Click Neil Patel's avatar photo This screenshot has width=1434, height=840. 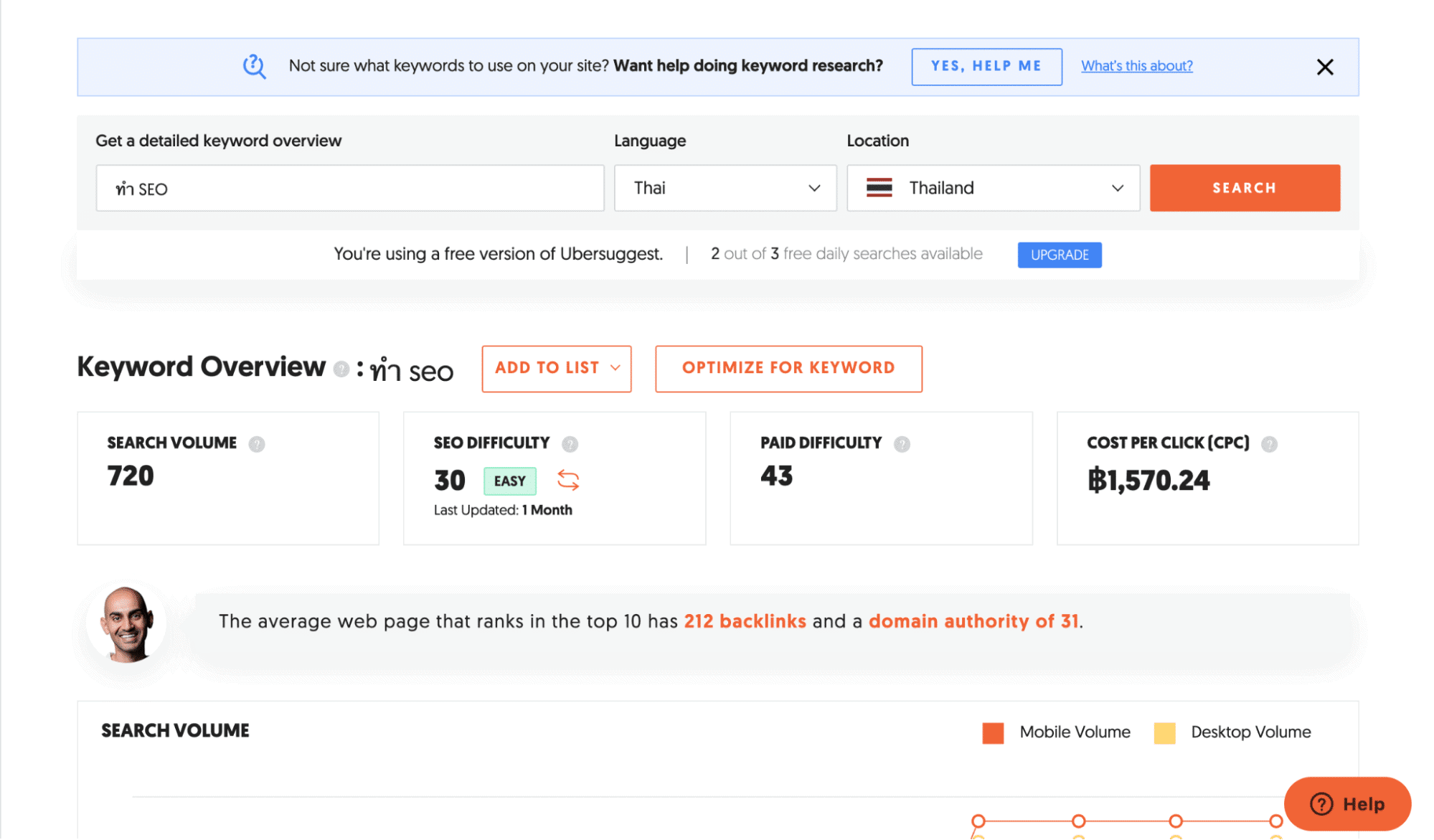click(x=126, y=623)
